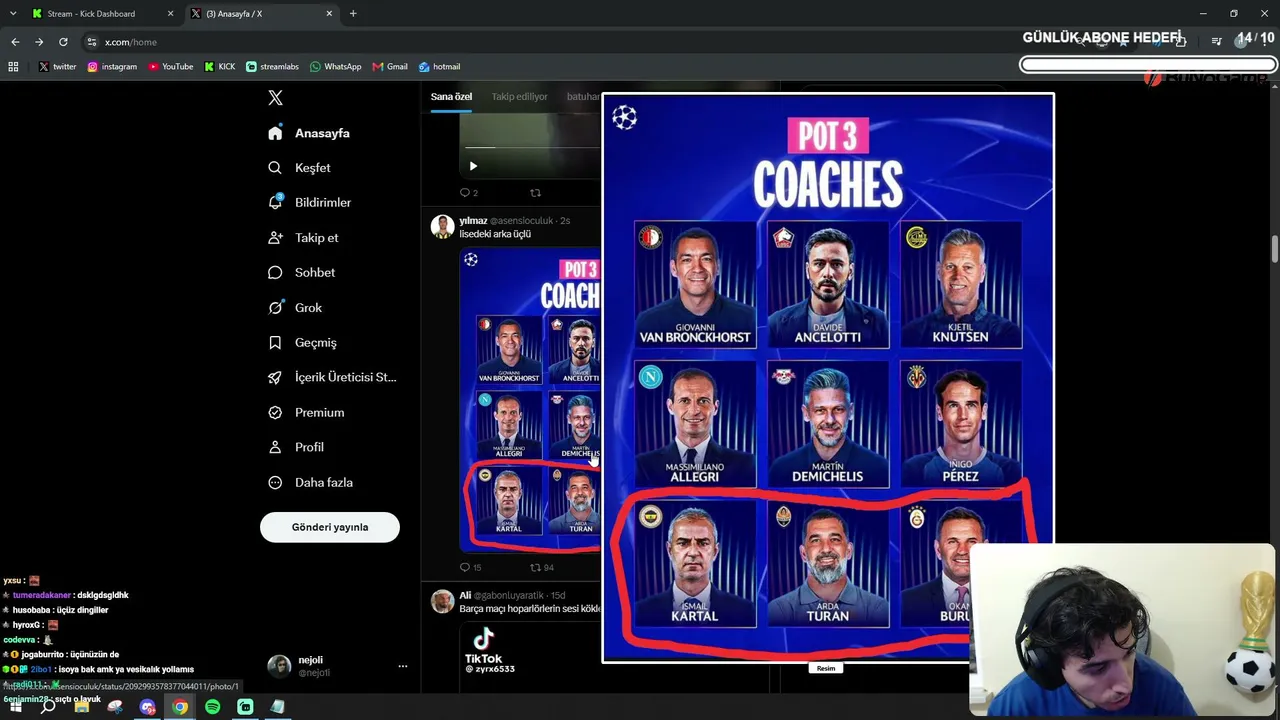This screenshot has height=720, width=1280.
Task: Switch to Sana özel tab
Action: [451, 96]
